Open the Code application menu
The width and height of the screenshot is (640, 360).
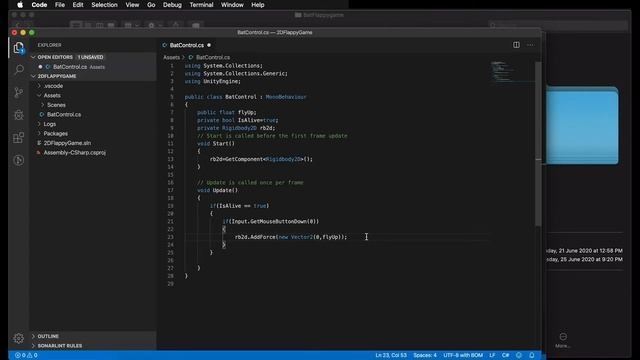click(39, 5)
